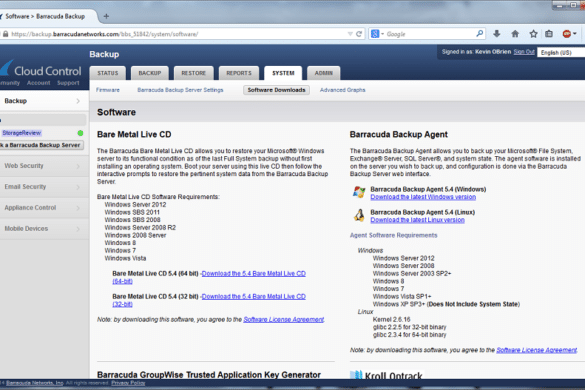Click the Cloud Control logo
Viewport: 585px width, 390px height.
click(41, 70)
